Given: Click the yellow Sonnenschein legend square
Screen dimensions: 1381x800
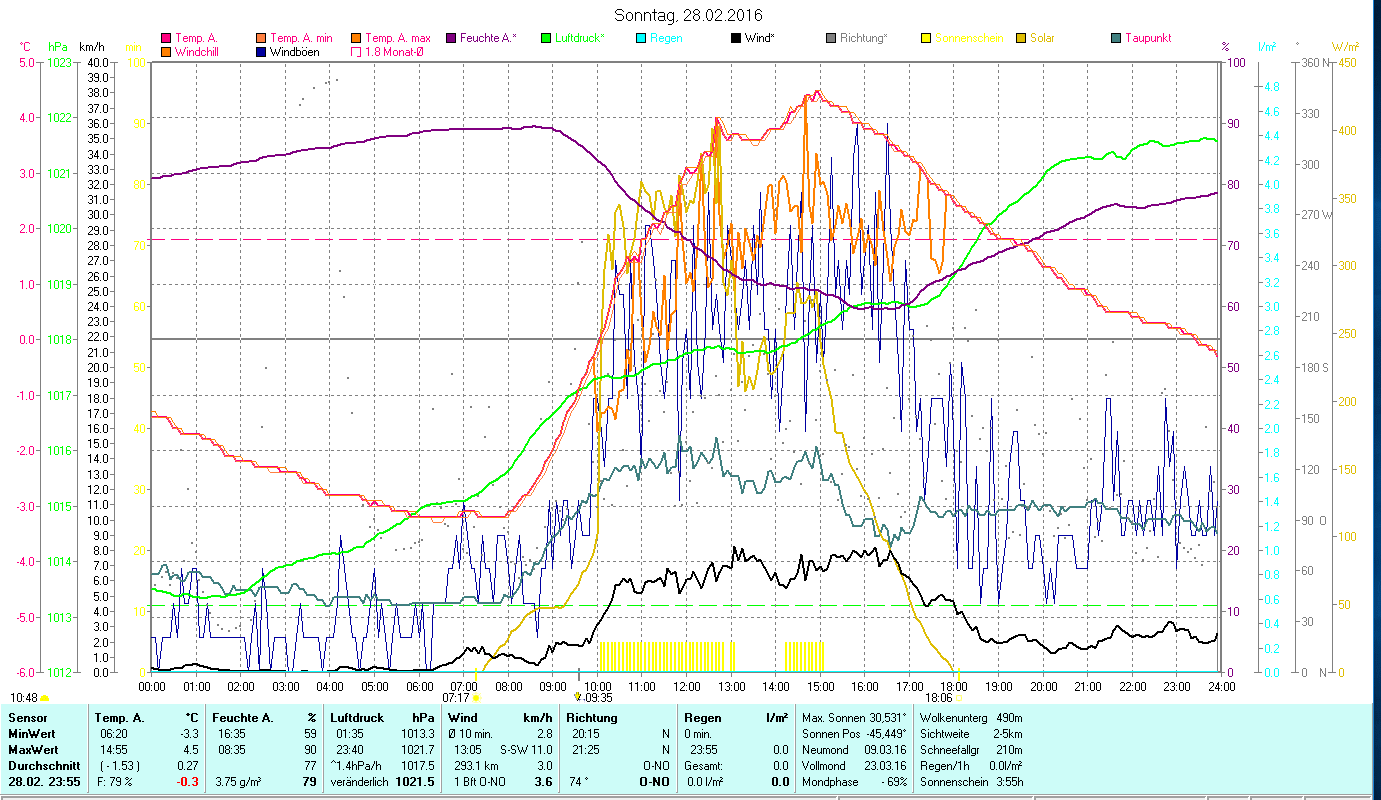Looking at the screenshot, I should pyautogui.click(x=925, y=38).
